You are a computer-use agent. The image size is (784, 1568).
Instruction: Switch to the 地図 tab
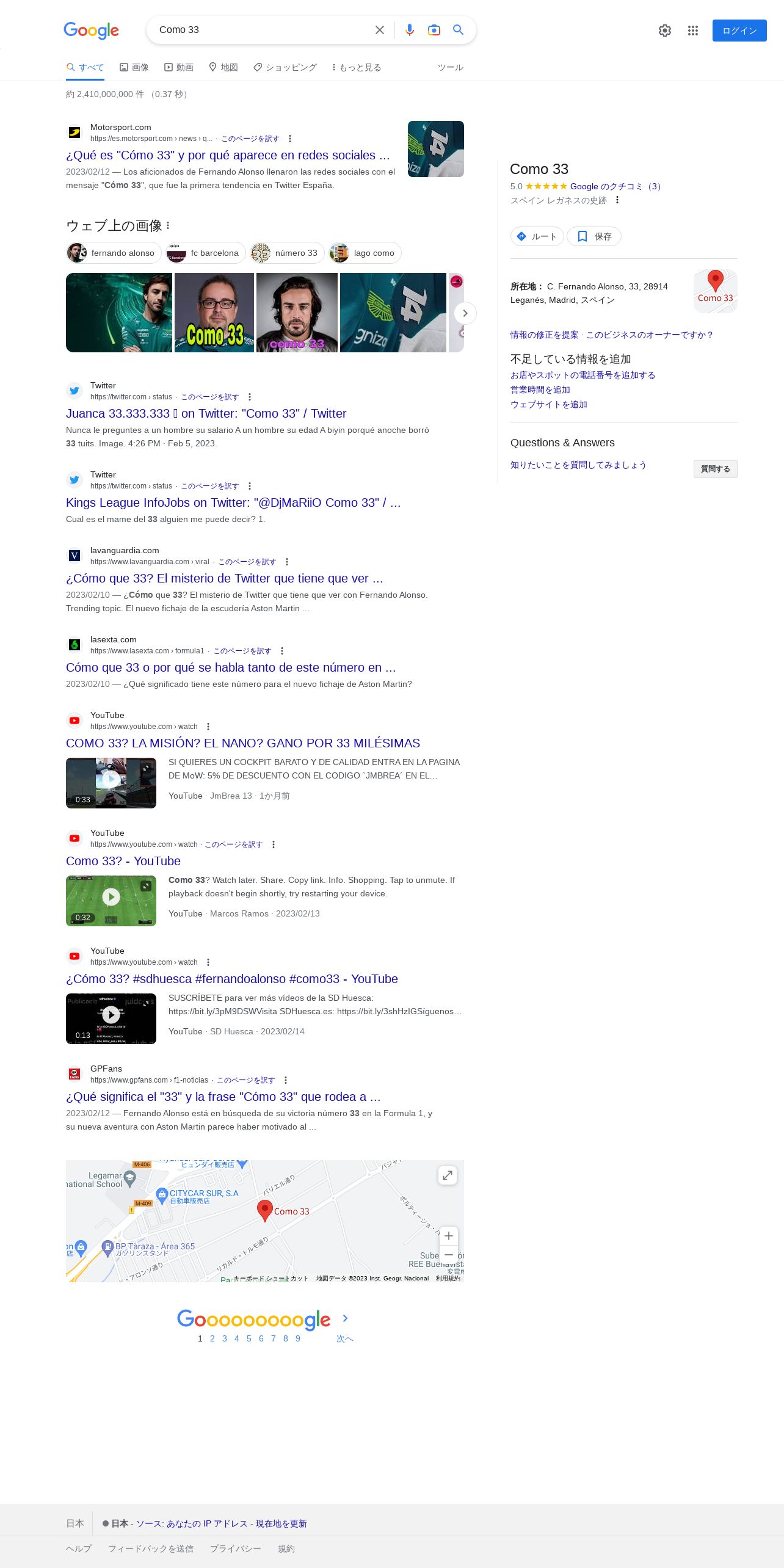[223, 67]
